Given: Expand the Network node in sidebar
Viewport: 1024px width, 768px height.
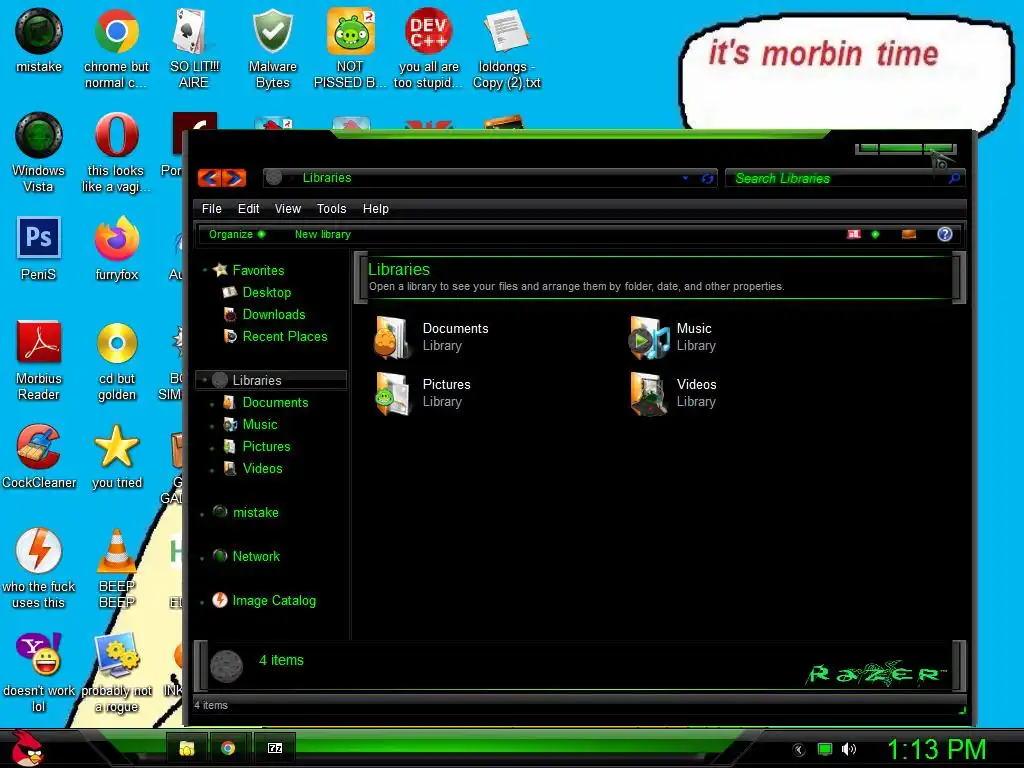Looking at the screenshot, I should 202,558.
